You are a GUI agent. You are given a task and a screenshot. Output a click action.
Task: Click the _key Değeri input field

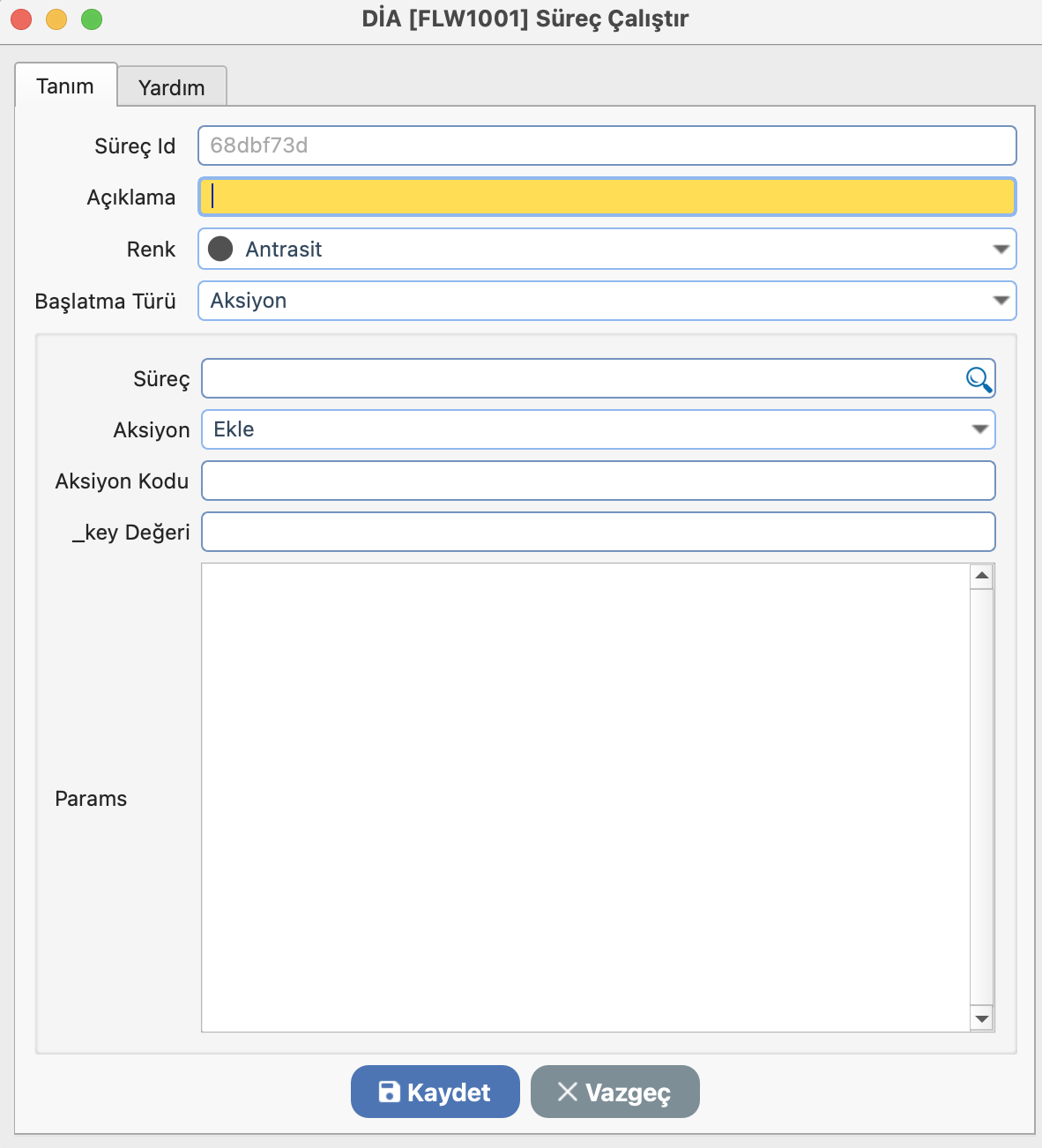pos(598,533)
